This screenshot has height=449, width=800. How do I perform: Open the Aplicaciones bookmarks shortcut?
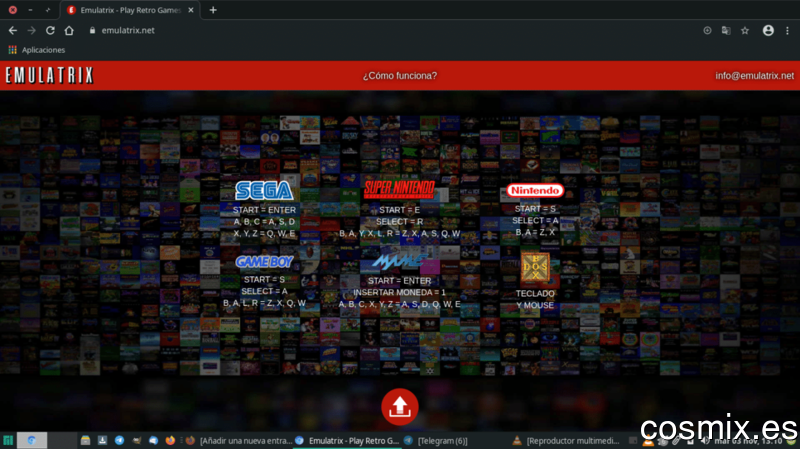coord(37,50)
